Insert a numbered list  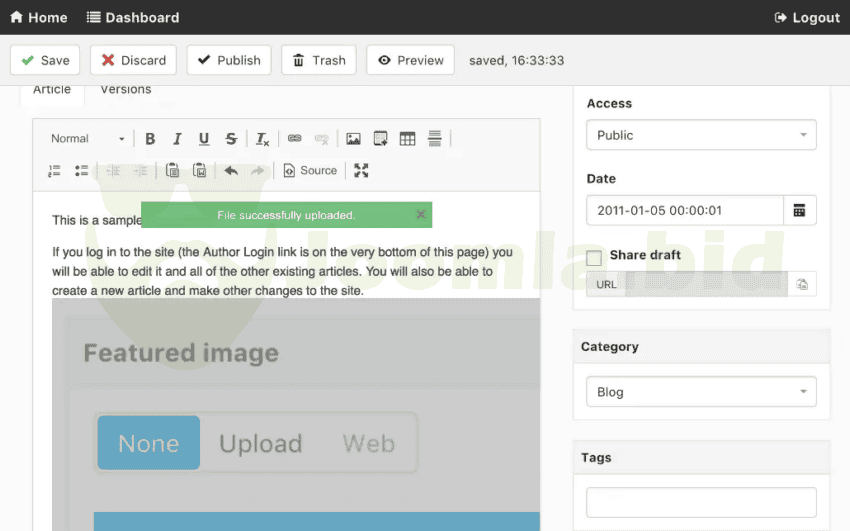click(x=55, y=171)
